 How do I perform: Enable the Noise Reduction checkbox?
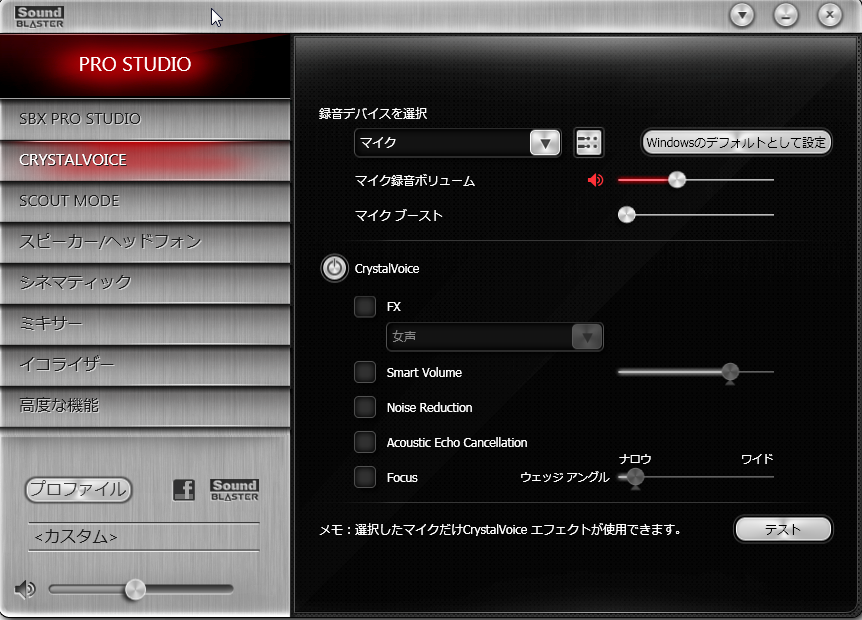pyautogui.click(x=365, y=407)
